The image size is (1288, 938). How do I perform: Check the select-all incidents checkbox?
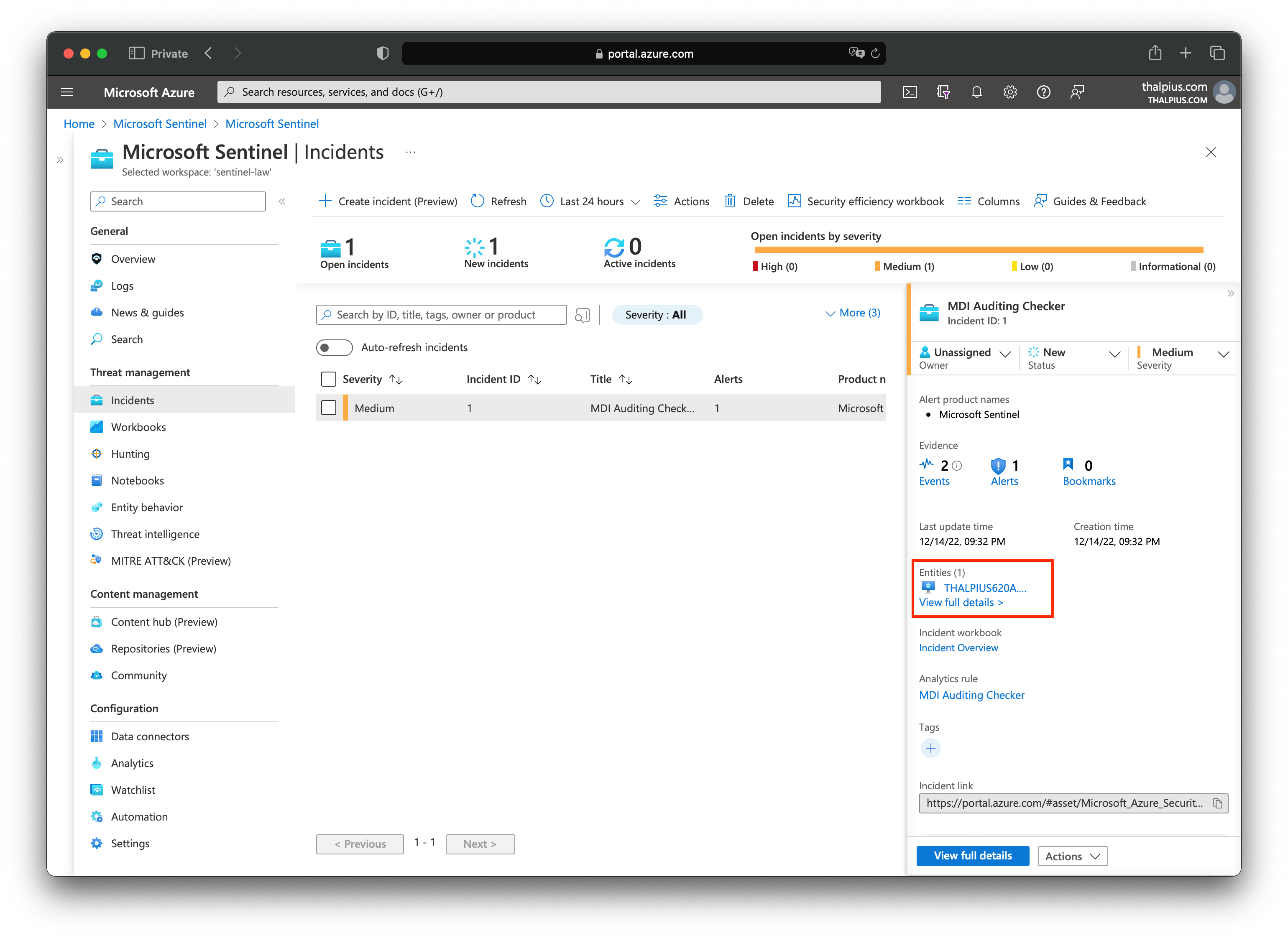(328, 379)
